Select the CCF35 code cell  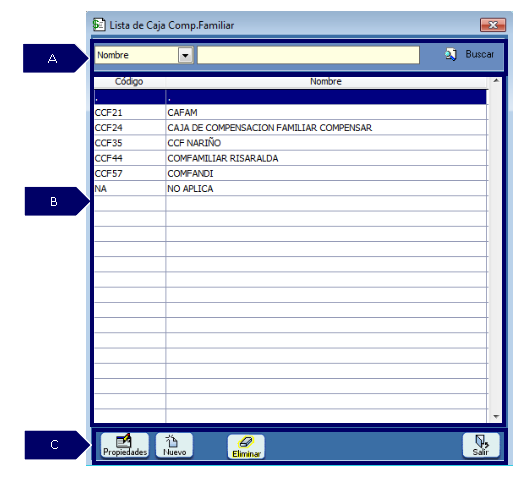pyautogui.click(x=130, y=143)
